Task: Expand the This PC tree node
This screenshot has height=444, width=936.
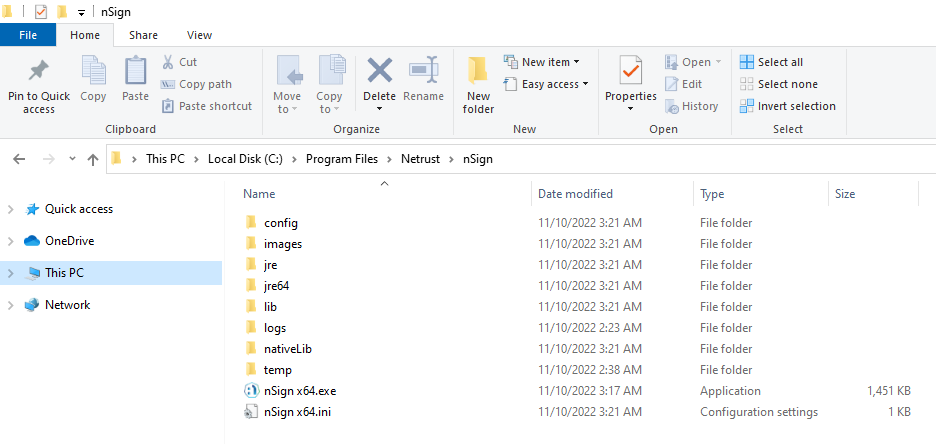Action: point(10,273)
